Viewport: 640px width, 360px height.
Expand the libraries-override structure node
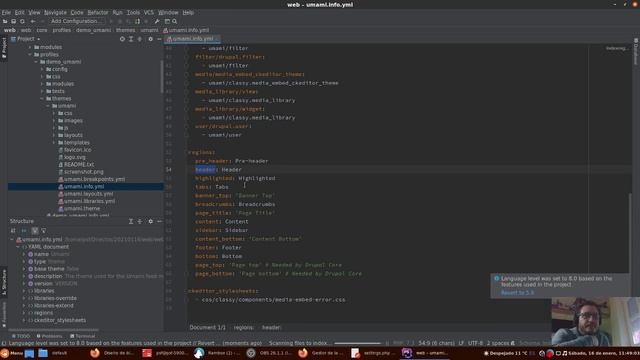(x=24, y=298)
